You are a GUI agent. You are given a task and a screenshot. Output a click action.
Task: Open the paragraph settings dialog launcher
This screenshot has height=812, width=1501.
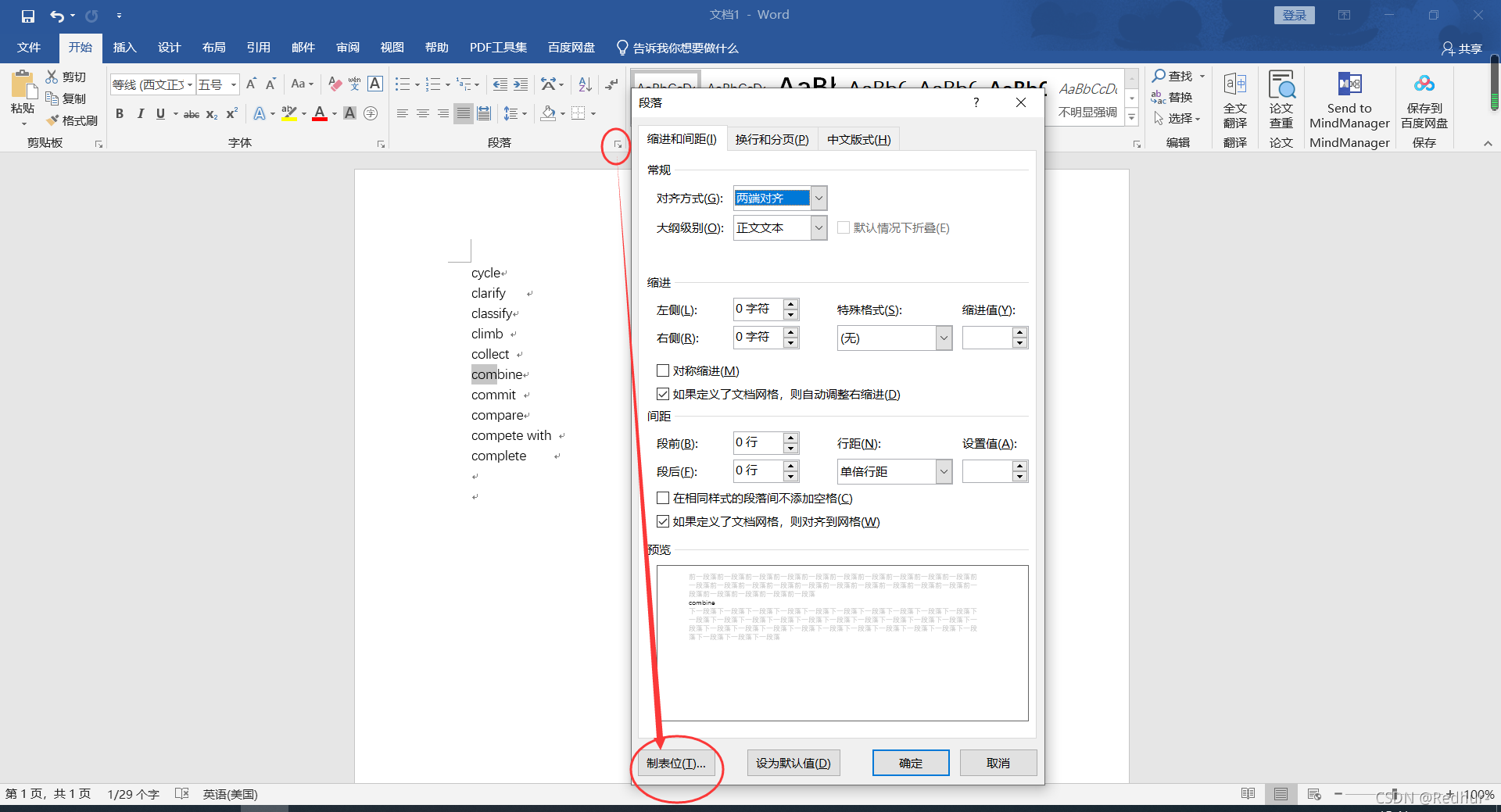tap(618, 145)
